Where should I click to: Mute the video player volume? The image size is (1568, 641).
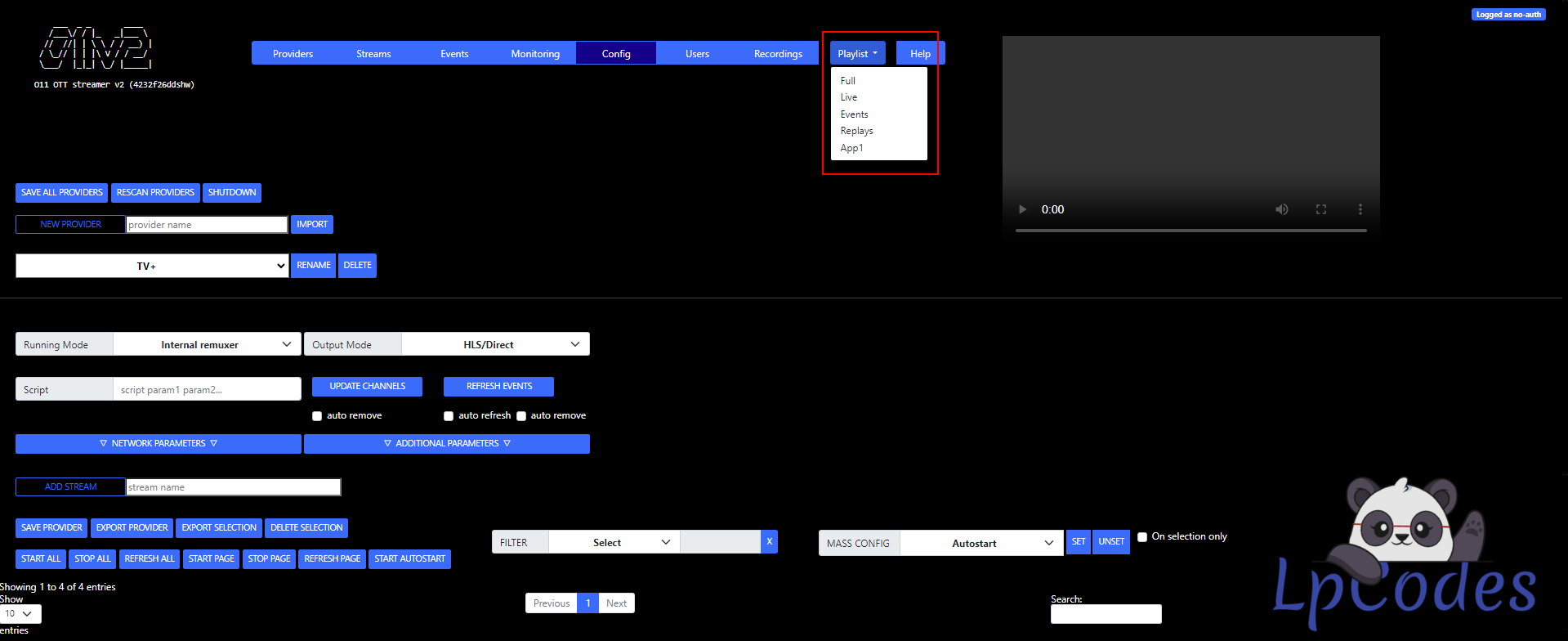(x=1281, y=209)
